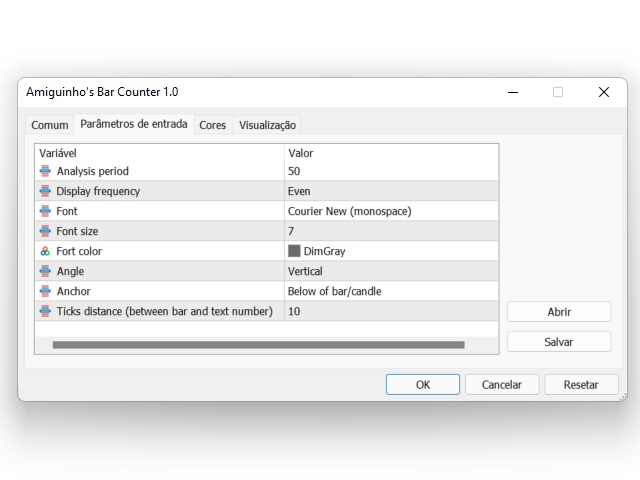The width and height of the screenshot is (640, 480).
Task: Select the Parâmetros de entrada tab
Action: pyautogui.click(x=134, y=124)
